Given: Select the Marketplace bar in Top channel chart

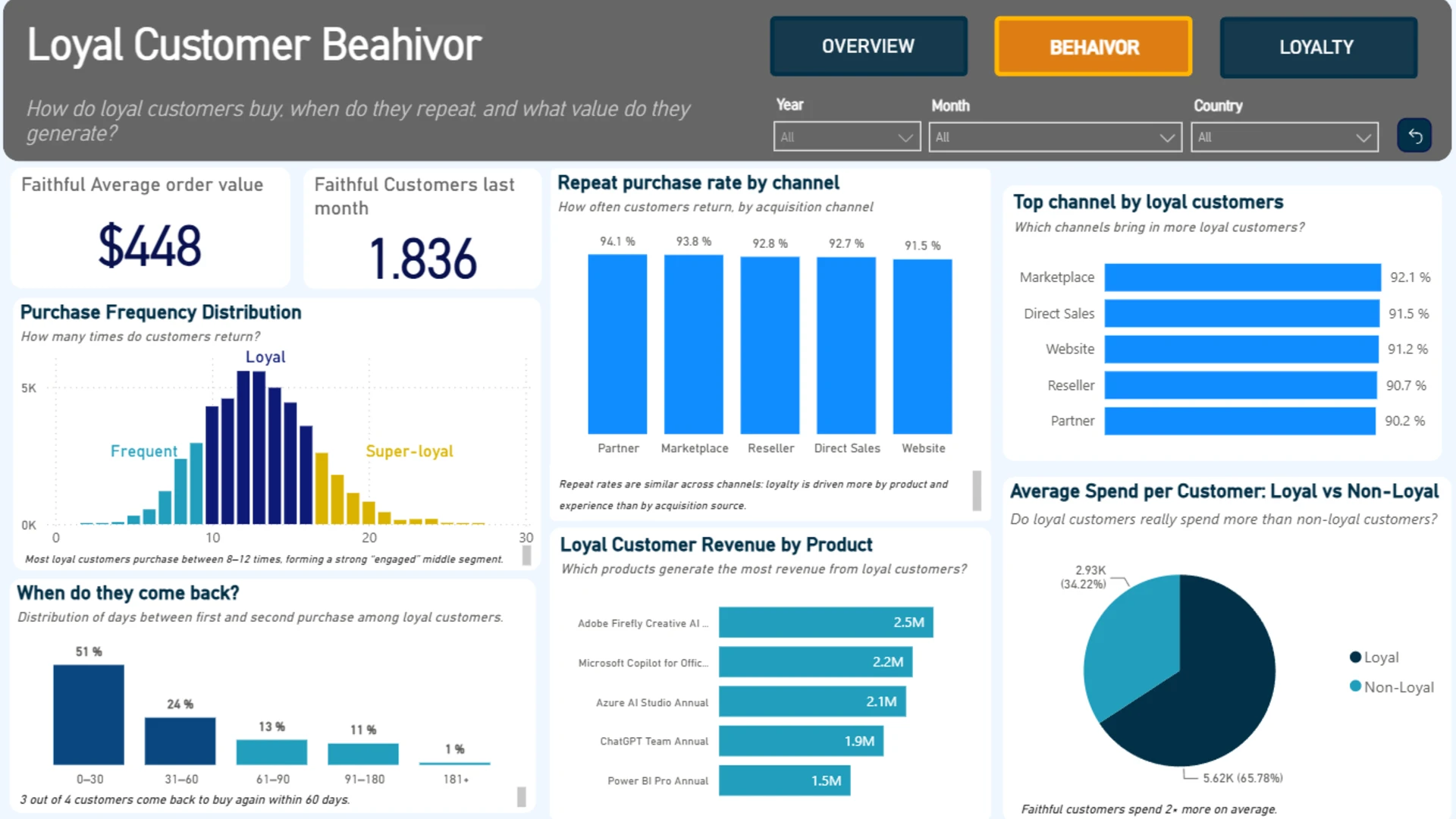Looking at the screenshot, I should [1242, 278].
